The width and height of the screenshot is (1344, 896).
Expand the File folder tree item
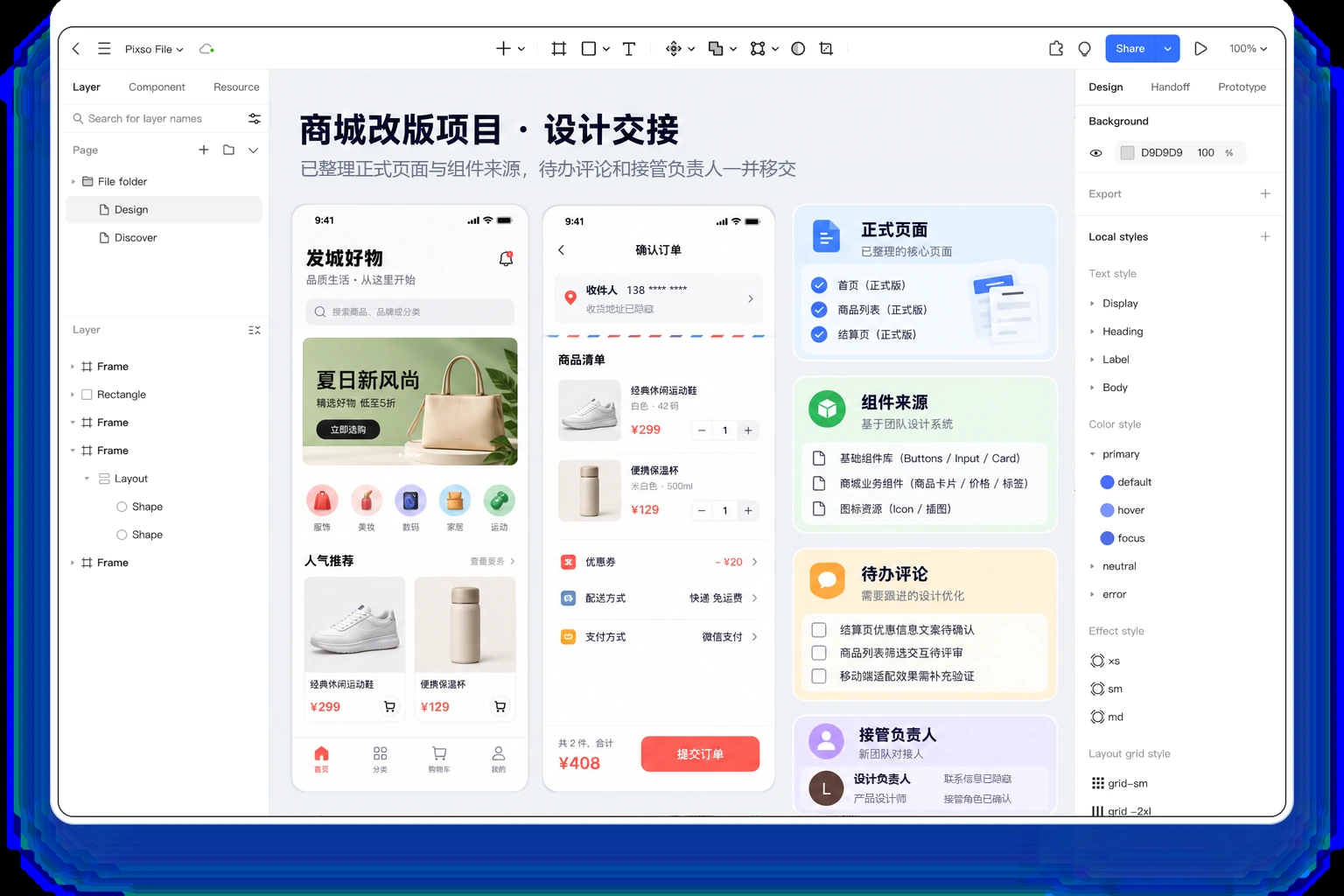click(73, 182)
